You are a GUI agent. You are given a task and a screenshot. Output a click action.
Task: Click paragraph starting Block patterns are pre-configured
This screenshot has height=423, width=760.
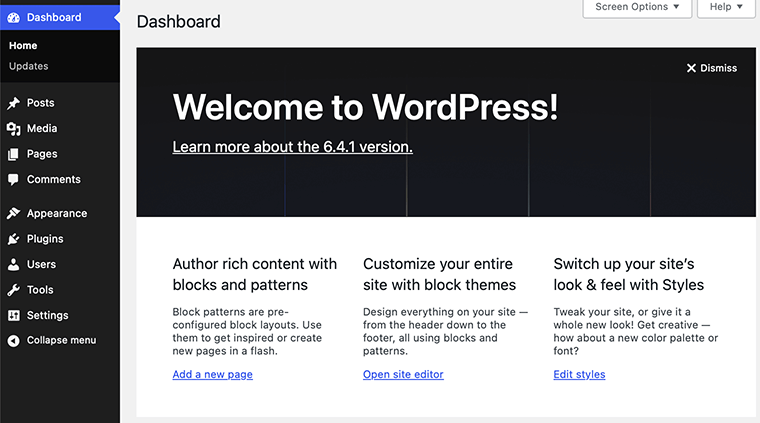247,331
